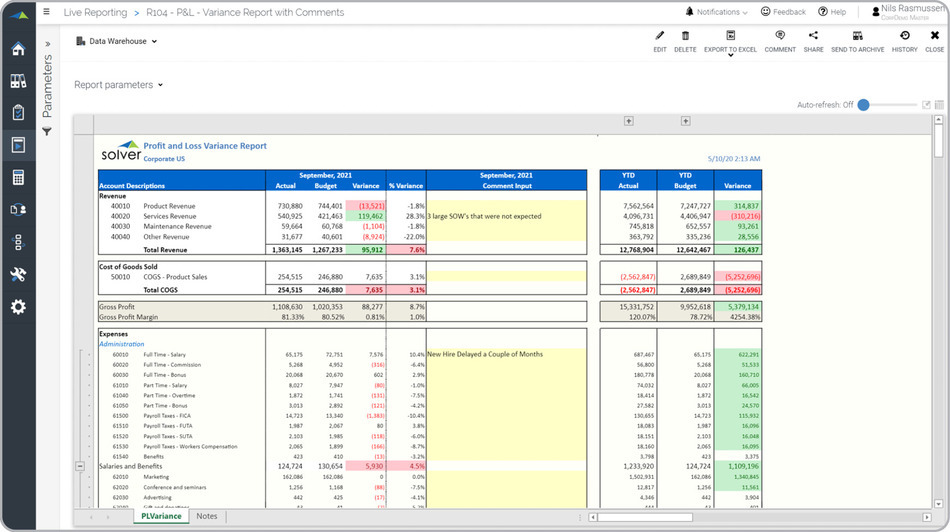950x532 pixels.
Task: Collapse the Salaries and Benefits row group
Action: pyautogui.click(x=80, y=466)
